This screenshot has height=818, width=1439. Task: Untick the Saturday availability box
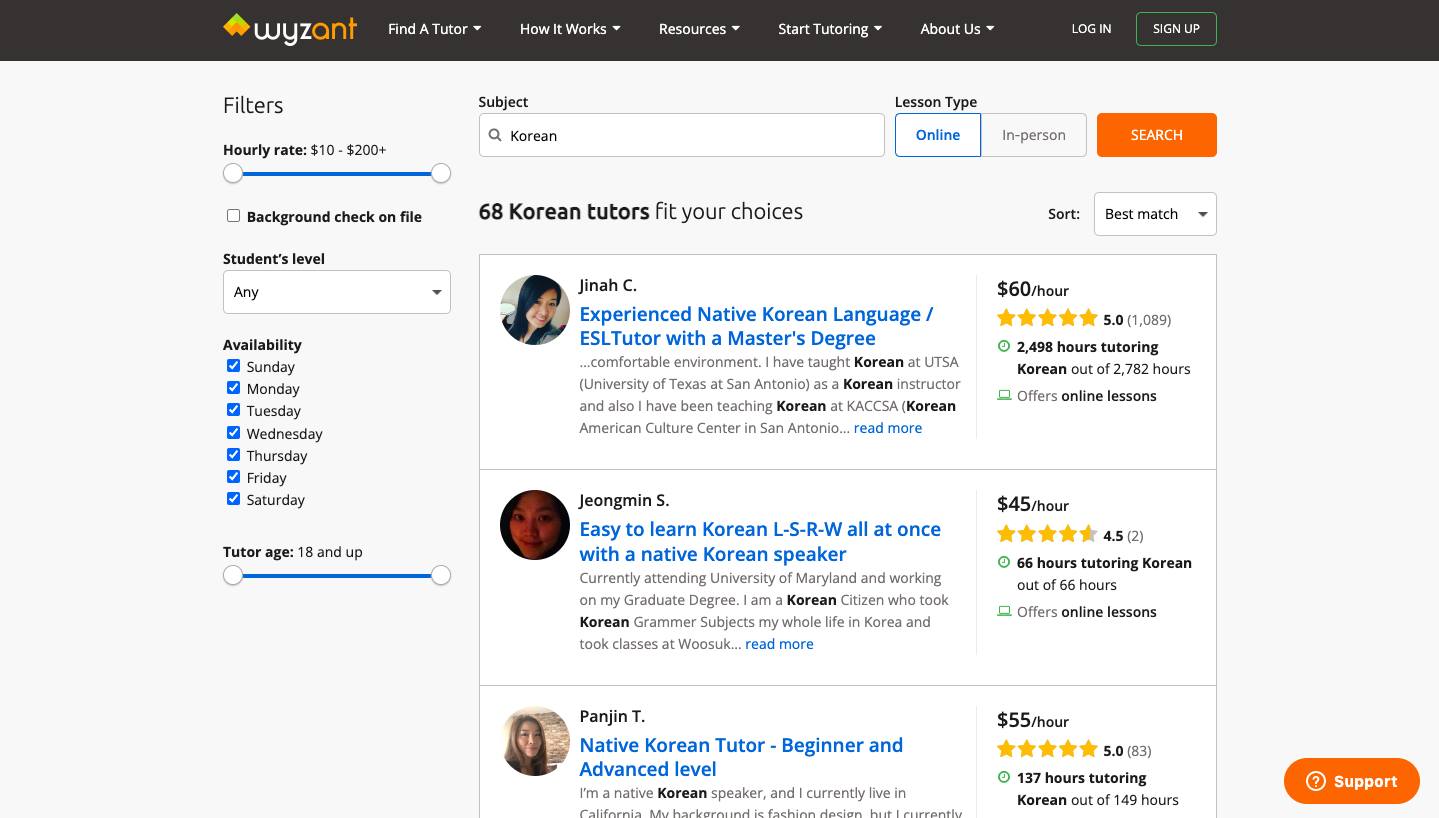click(233, 499)
